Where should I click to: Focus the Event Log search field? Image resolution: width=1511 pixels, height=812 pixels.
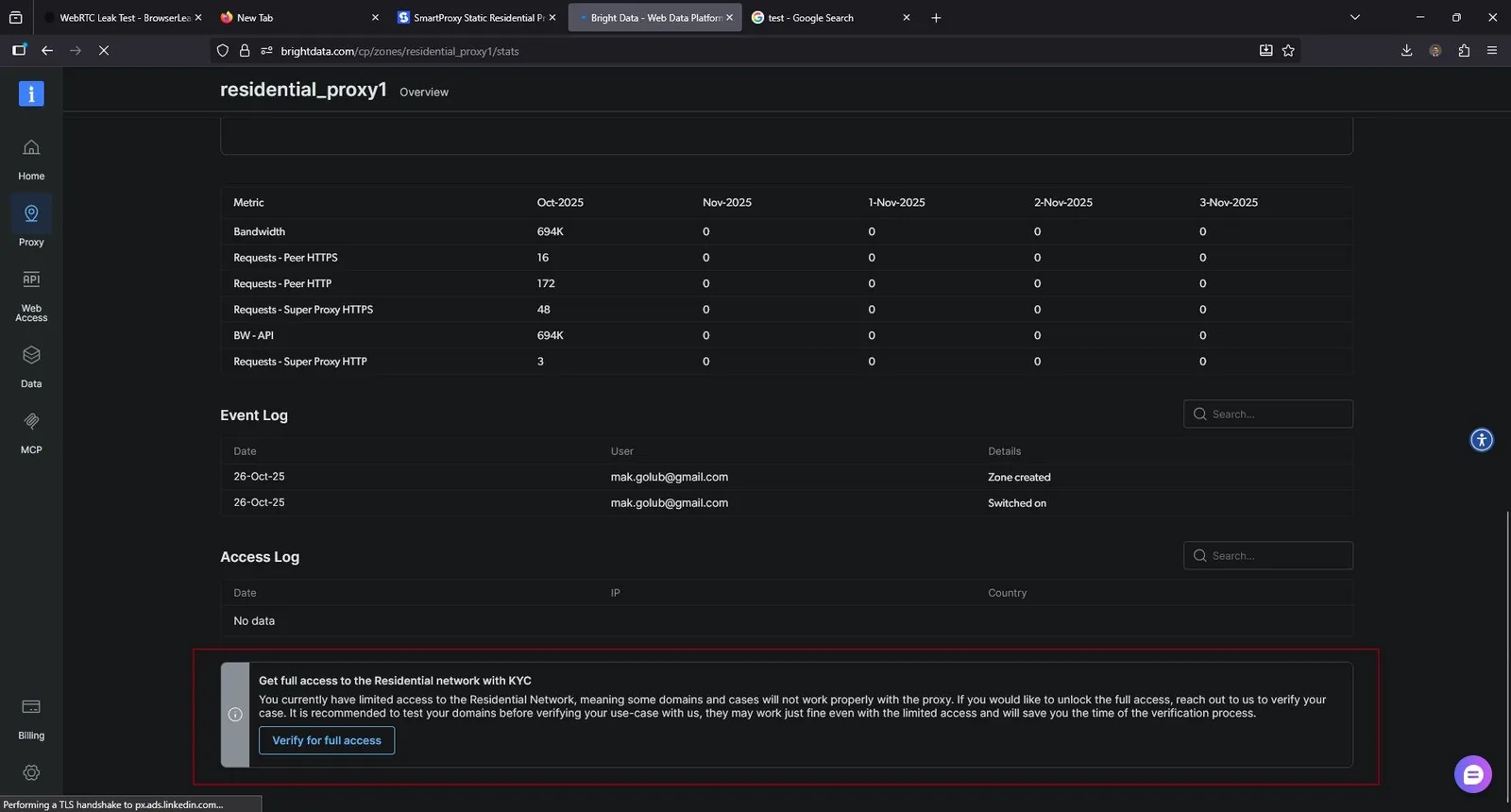(1268, 414)
